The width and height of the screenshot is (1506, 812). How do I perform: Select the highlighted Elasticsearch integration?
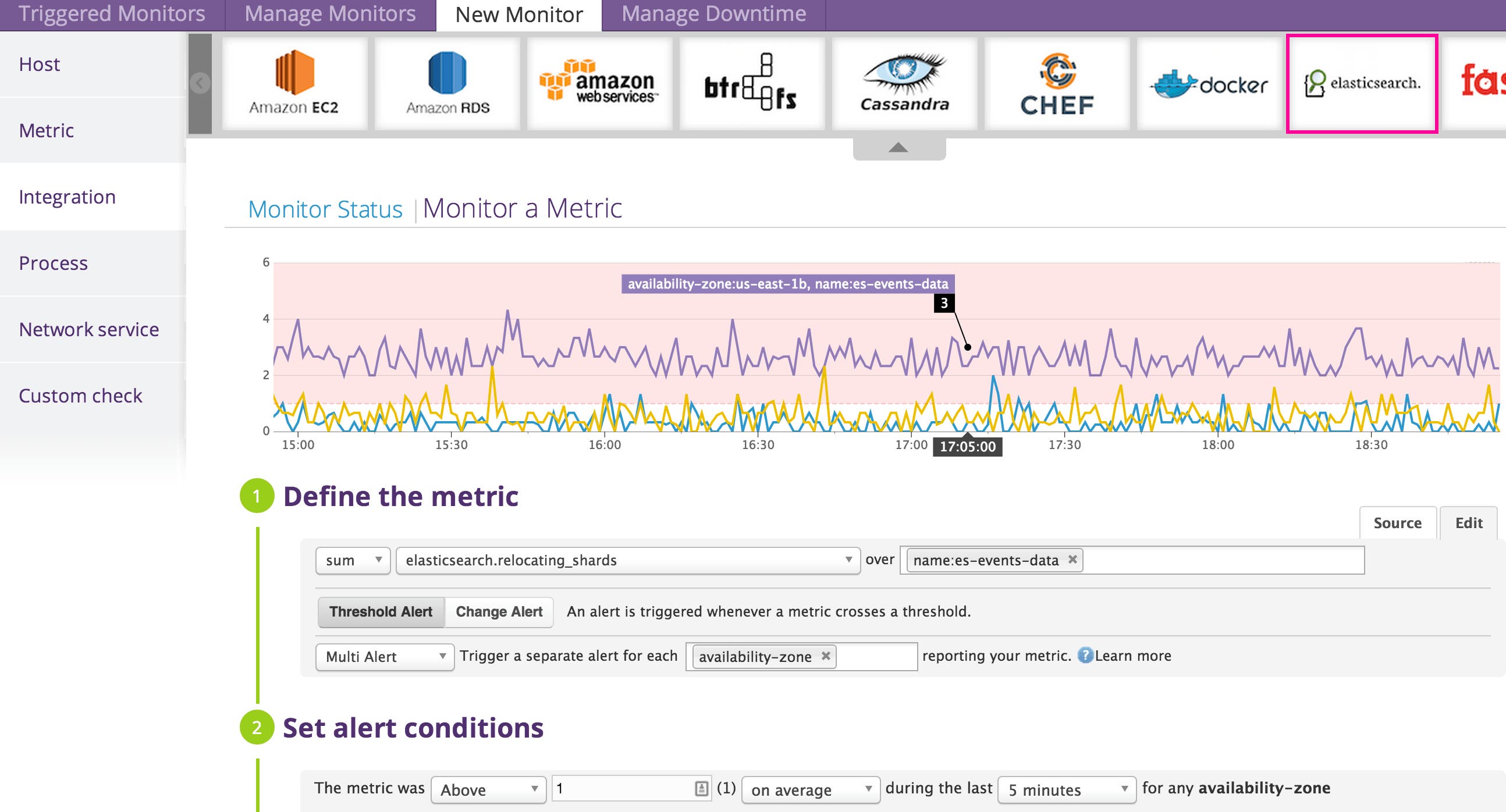coord(1362,84)
